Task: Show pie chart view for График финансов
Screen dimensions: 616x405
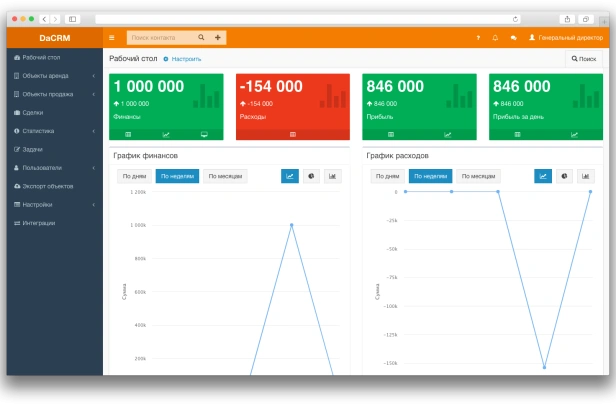Action: pos(311,176)
